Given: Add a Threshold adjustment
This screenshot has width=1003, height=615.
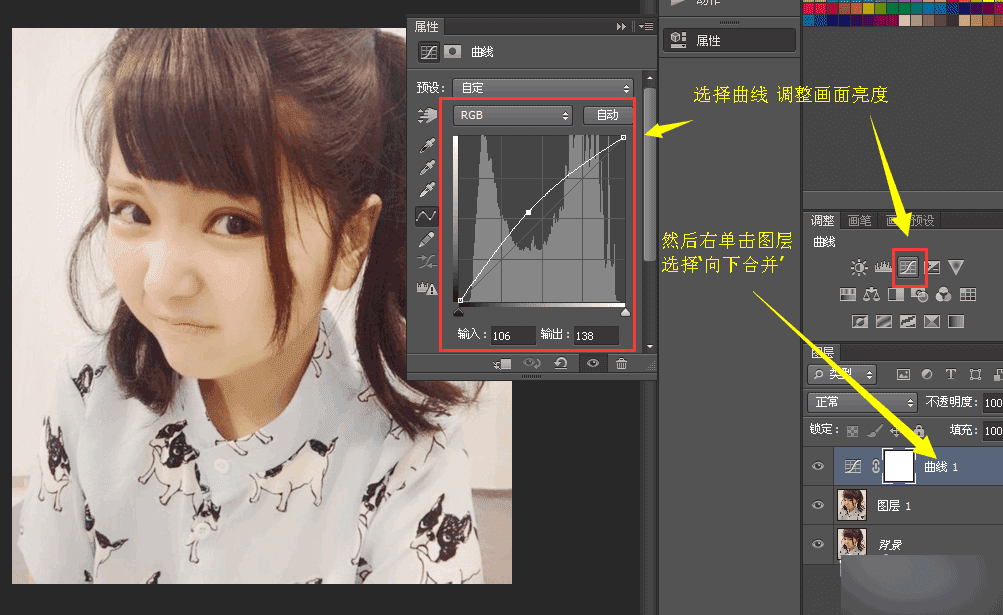Looking at the screenshot, I should [x=908, y=321].
